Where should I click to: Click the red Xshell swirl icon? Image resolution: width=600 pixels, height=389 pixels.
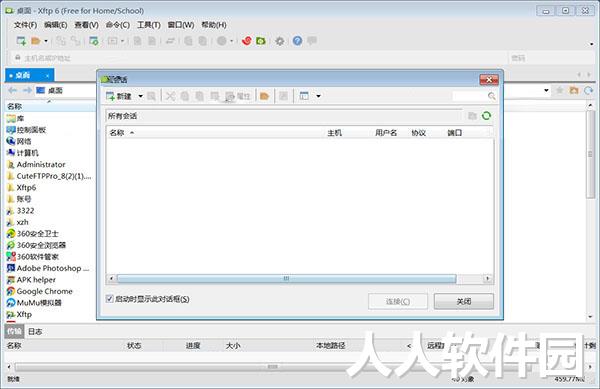pos(247,41)
